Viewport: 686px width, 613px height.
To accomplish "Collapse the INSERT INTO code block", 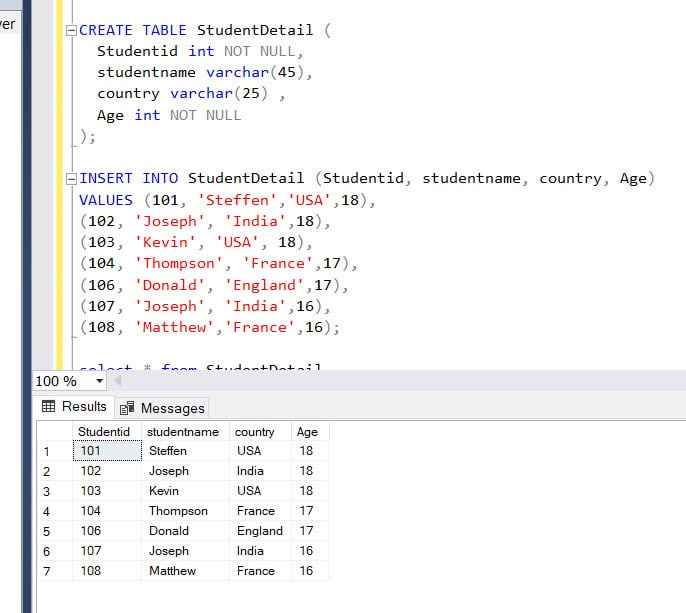I will [71, 179].
